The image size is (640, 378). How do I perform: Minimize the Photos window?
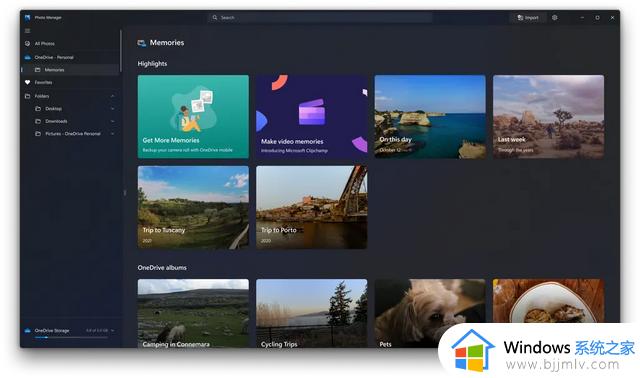tap(582, 18)
